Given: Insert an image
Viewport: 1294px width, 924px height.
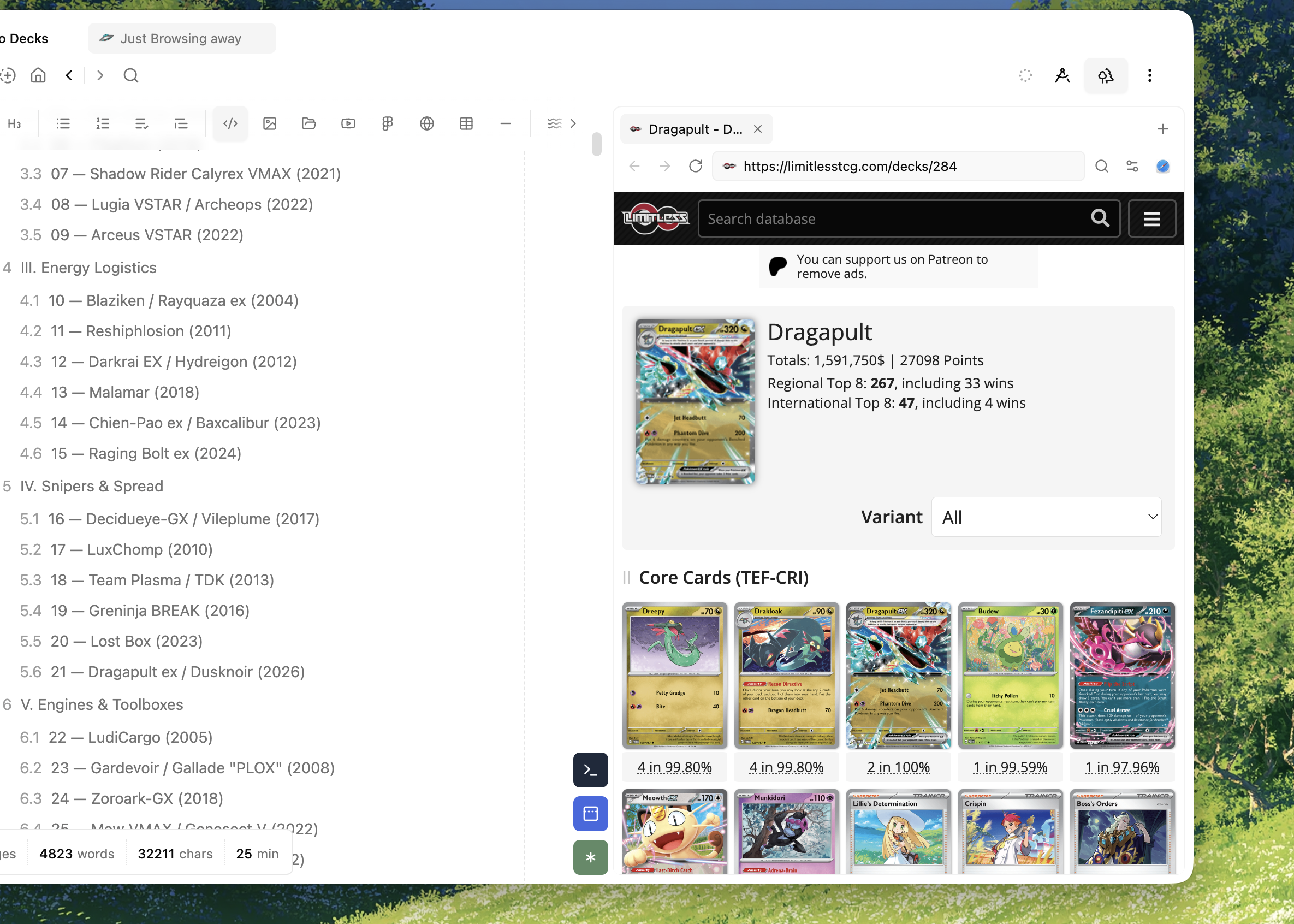Looking at the screenshot, I should 270,123.
